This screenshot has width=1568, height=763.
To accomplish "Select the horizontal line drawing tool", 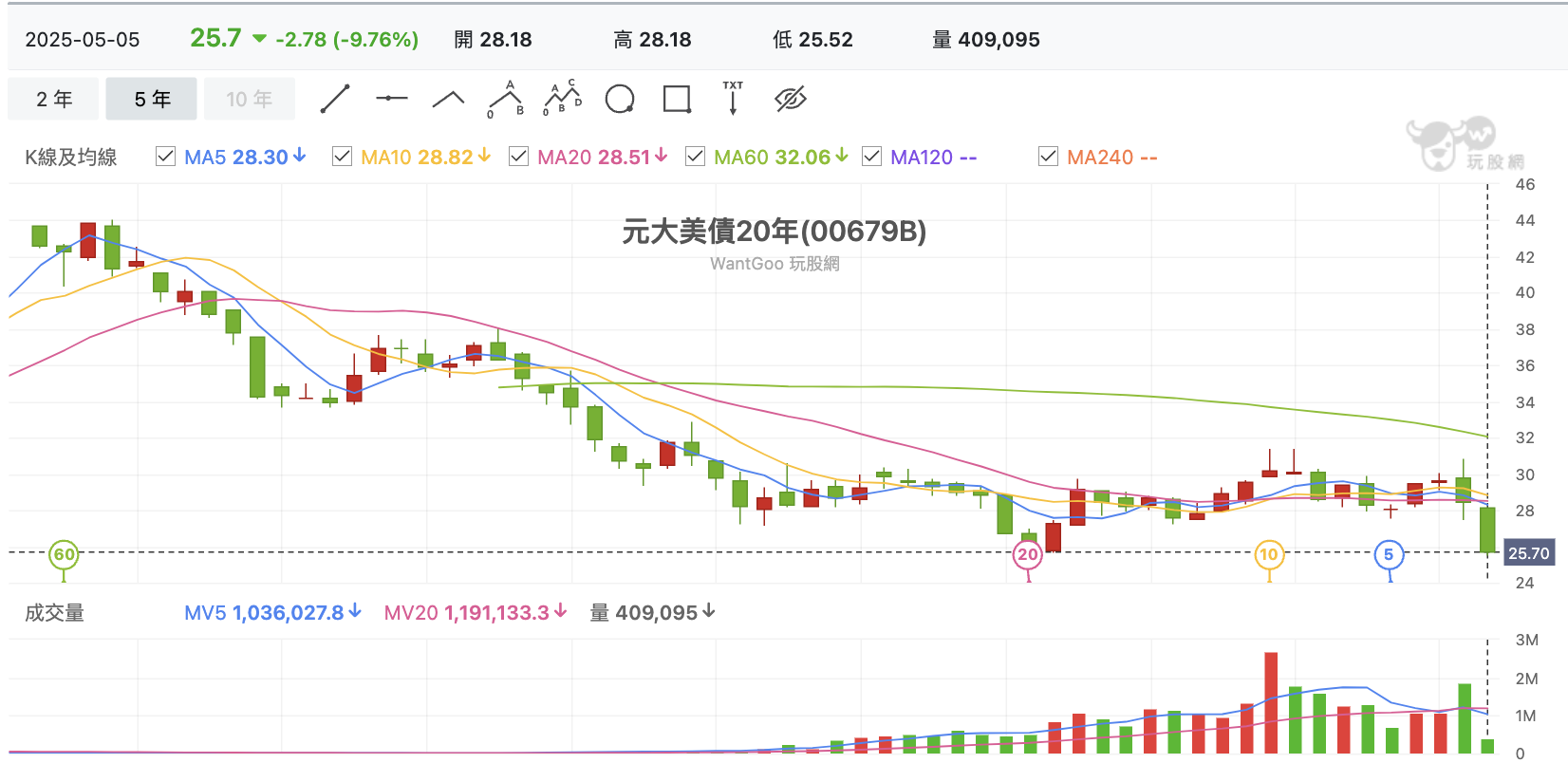I will (x=391, y=98).
